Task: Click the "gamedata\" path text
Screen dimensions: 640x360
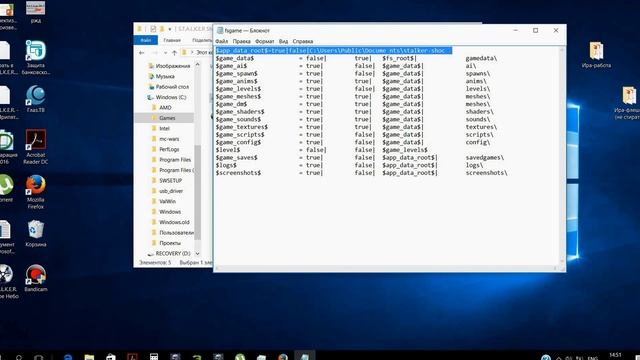Action: tap(481, 58)
